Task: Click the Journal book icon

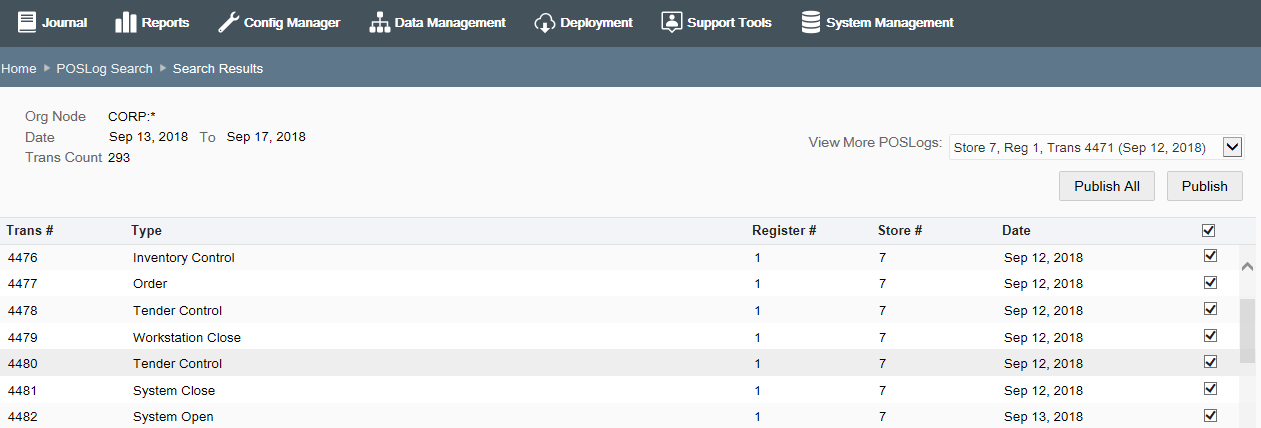Action: pyautogui.click(x=27, y=22)
